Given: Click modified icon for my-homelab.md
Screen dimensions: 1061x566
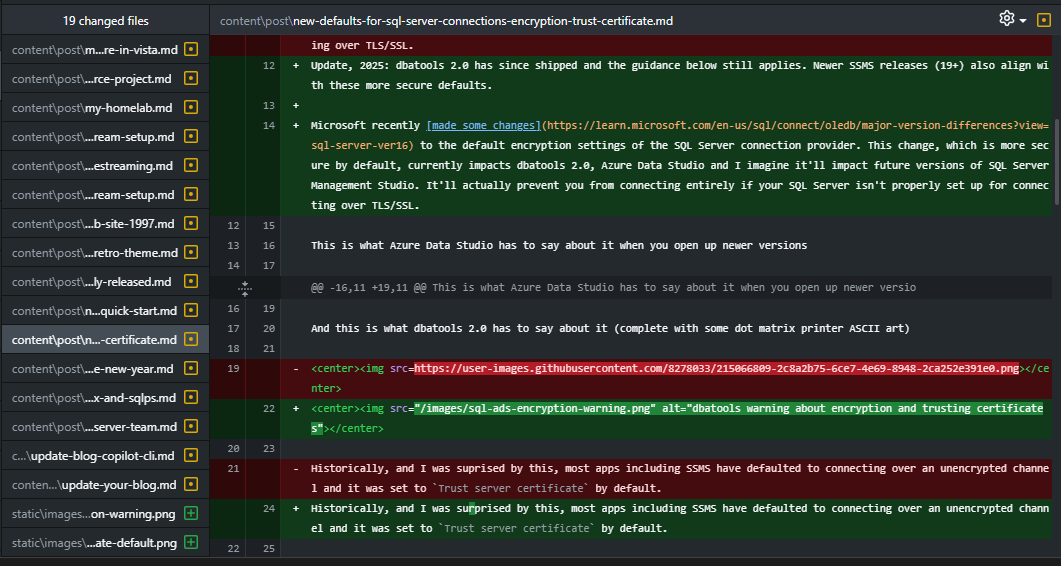Looking at the screenshot, I should pos(191,108).
